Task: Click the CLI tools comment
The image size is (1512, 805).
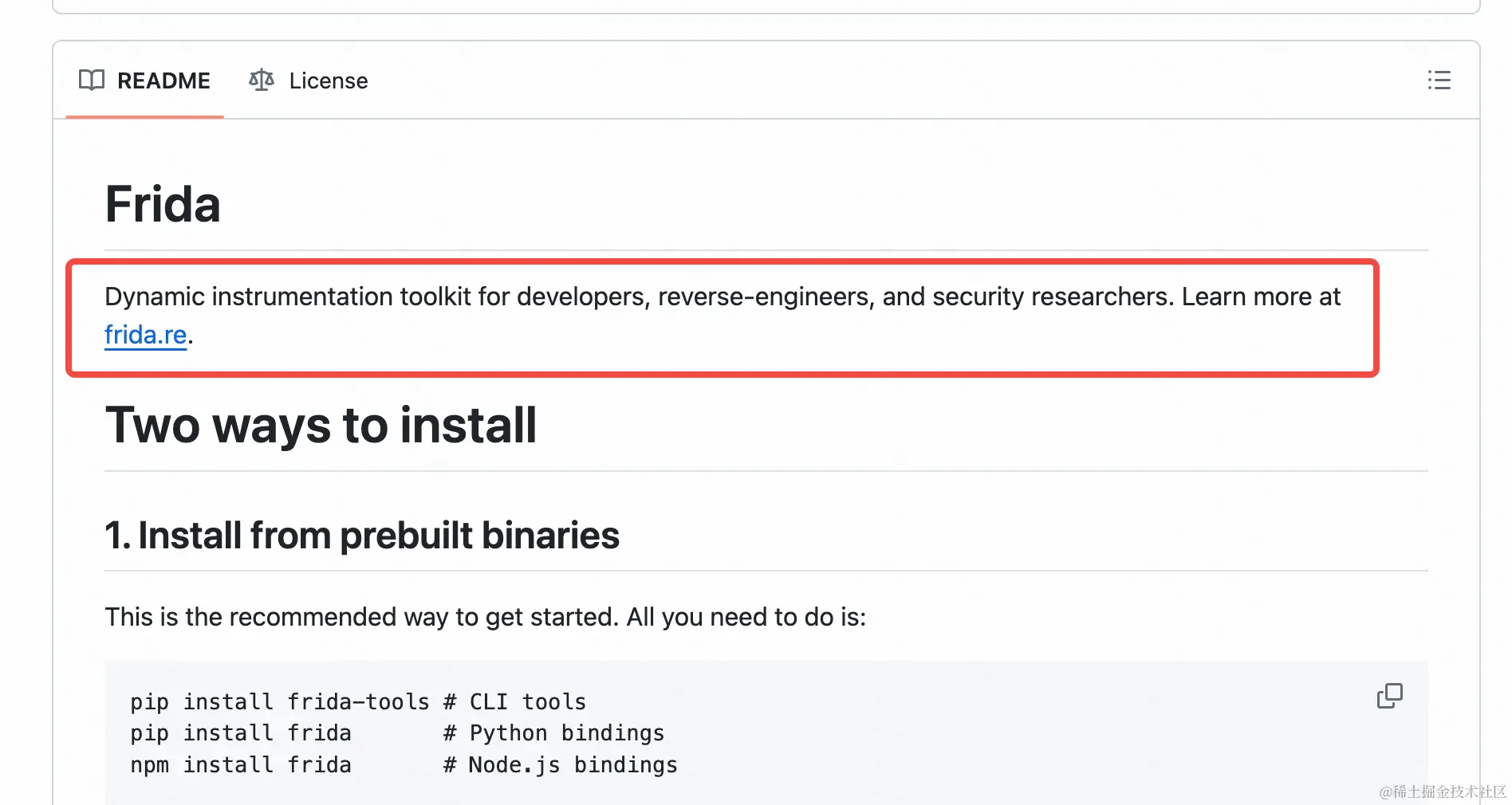Action: (x=516, y=702)
